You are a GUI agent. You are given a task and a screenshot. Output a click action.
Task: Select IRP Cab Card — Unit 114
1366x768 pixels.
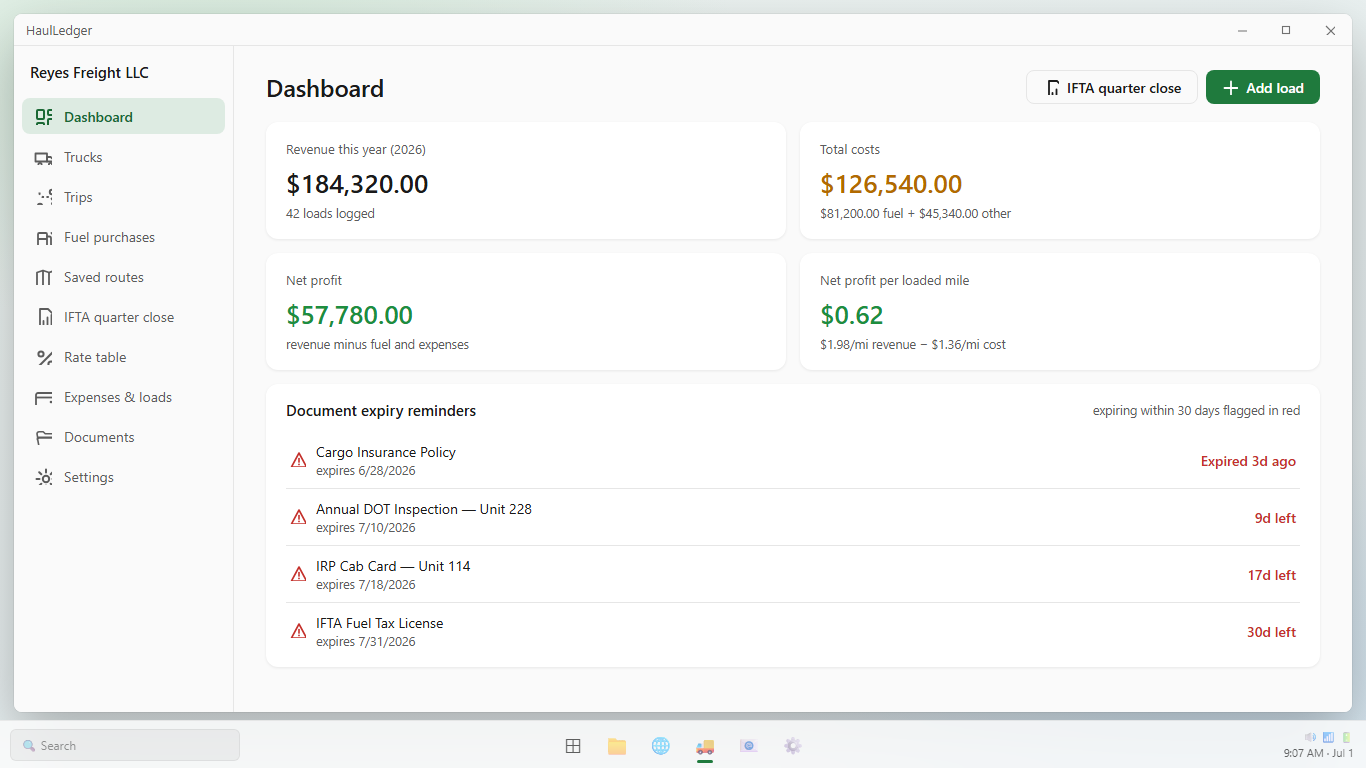pos(793,575)
